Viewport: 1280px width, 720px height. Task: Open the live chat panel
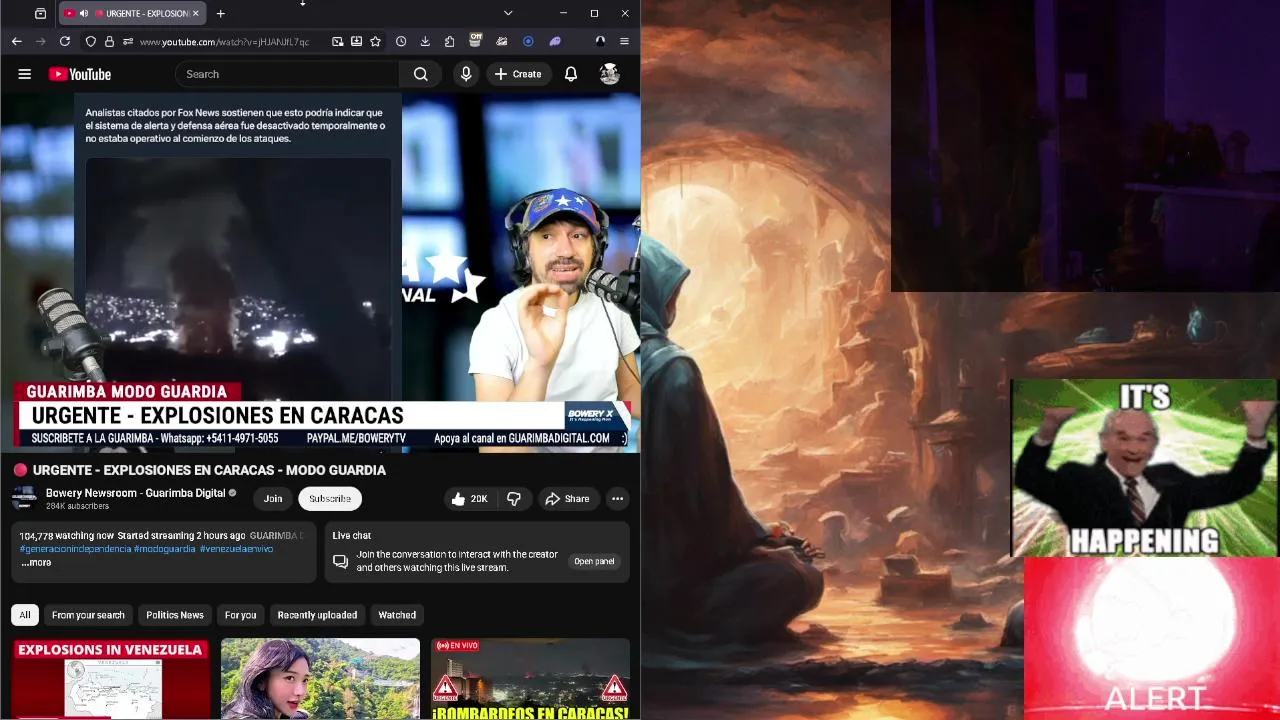coord(594,561)
